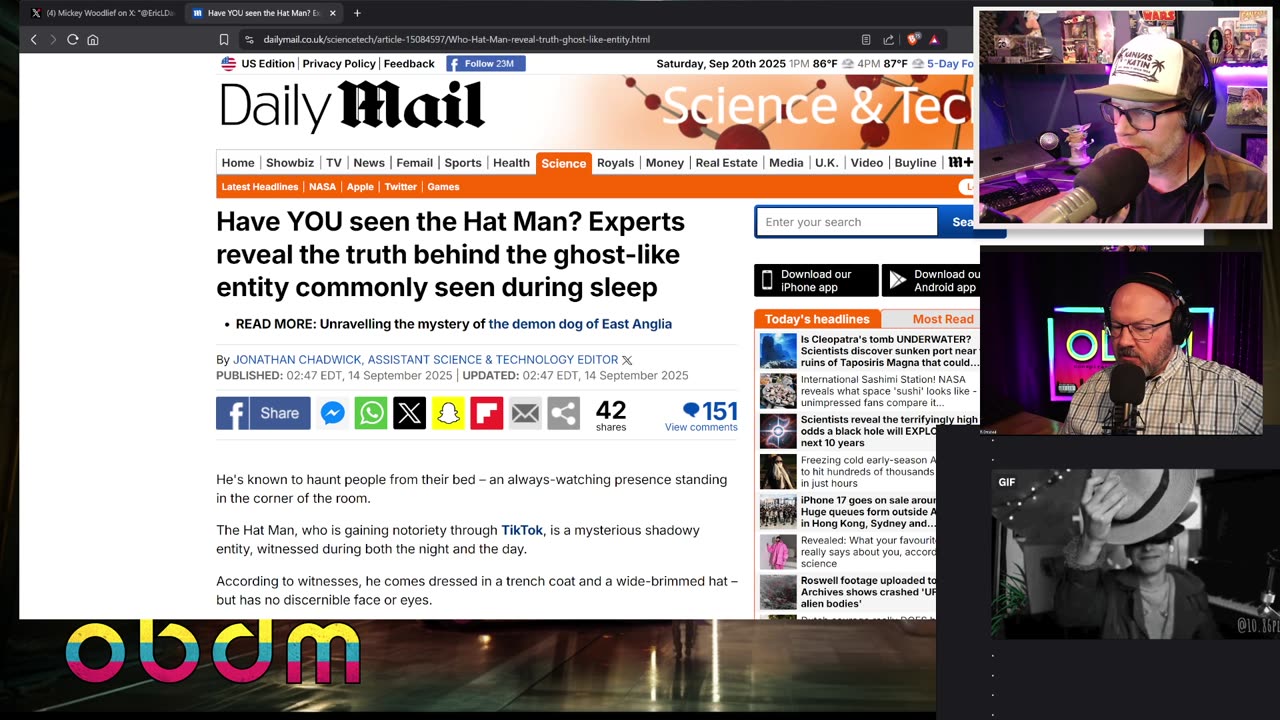Open the Real Estate nav tab
The image size is (1280, 720).
726,162
